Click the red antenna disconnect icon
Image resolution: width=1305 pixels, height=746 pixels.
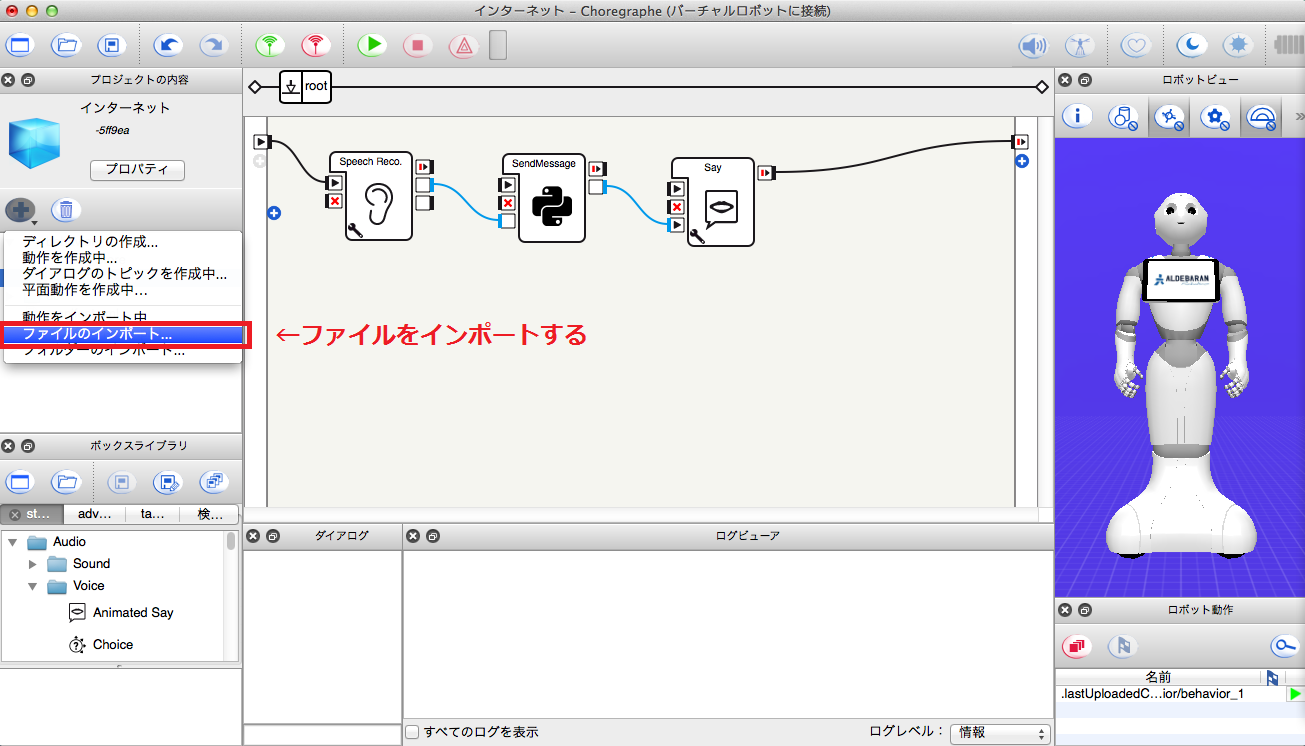316,45
